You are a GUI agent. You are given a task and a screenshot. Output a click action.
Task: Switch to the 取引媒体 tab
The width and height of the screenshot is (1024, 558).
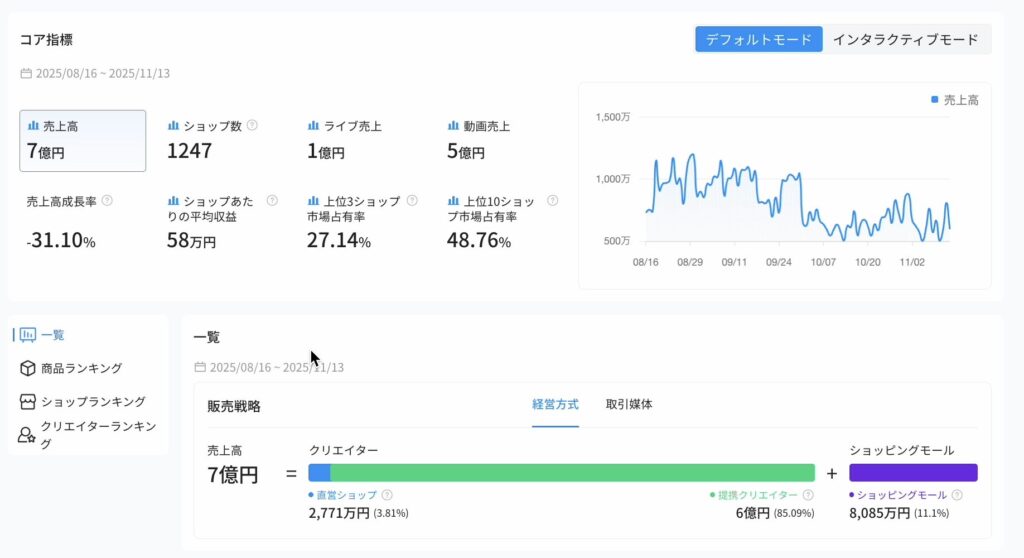[x=629, y=405]
